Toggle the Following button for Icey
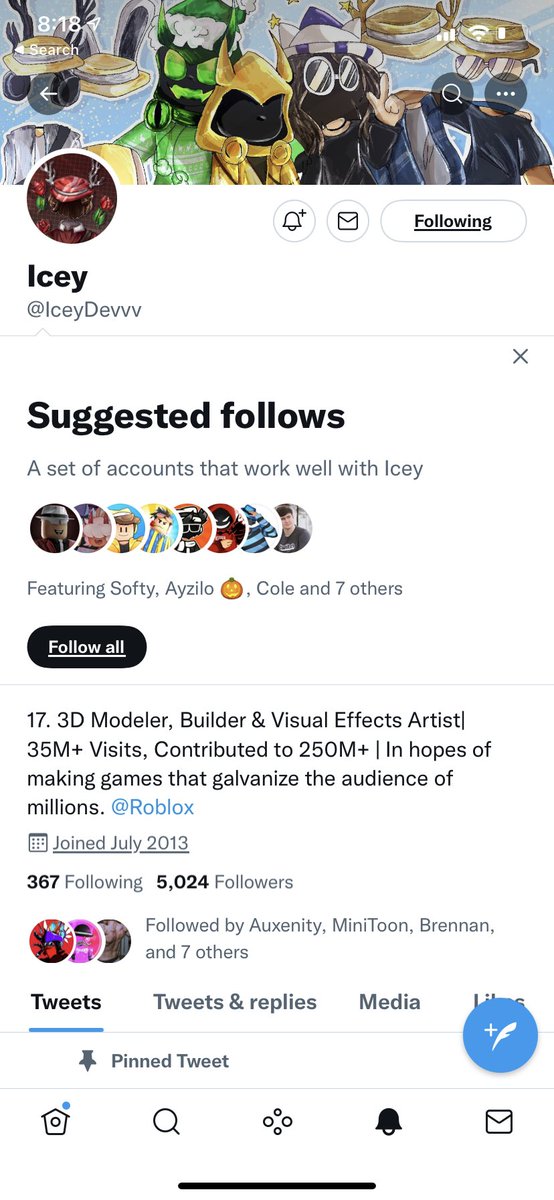This screenshot has height=1200, width=554. point(453,221)
